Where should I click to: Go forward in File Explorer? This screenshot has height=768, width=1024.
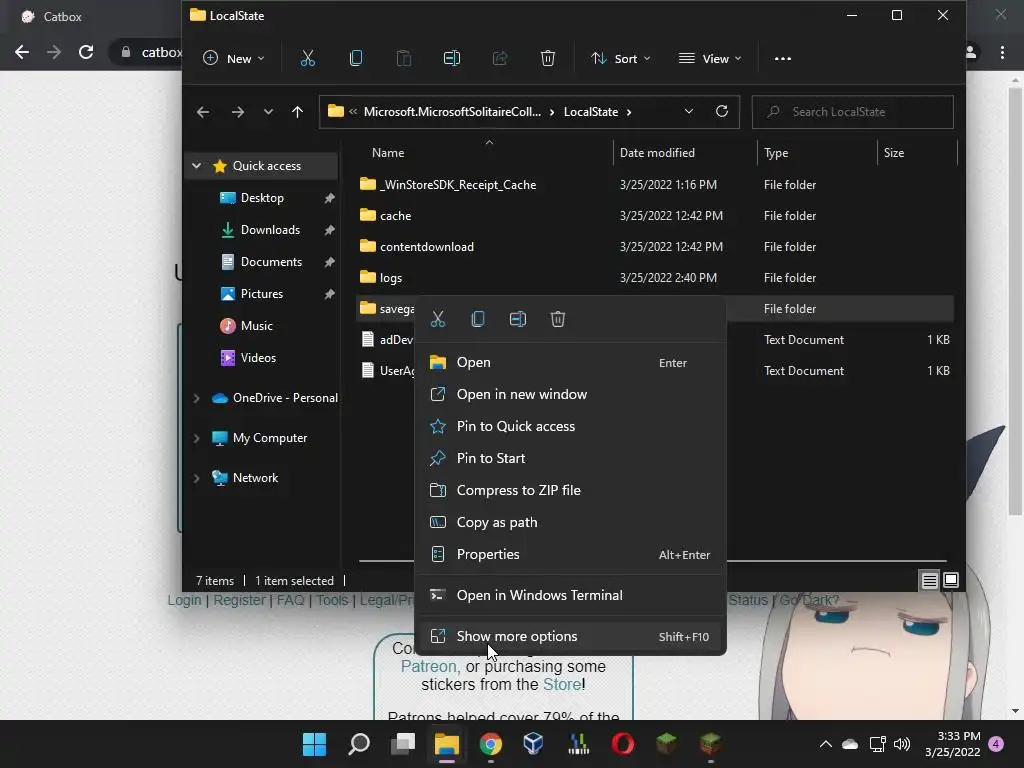point(238,112)
